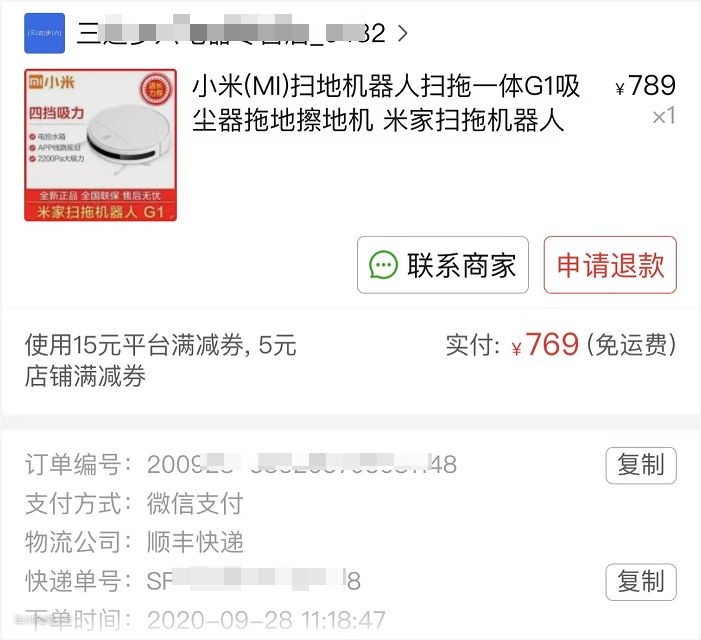Copy the order number with 复制
Image resolution: width=701 pixels, height=640 pixels.
coord(641,465)
